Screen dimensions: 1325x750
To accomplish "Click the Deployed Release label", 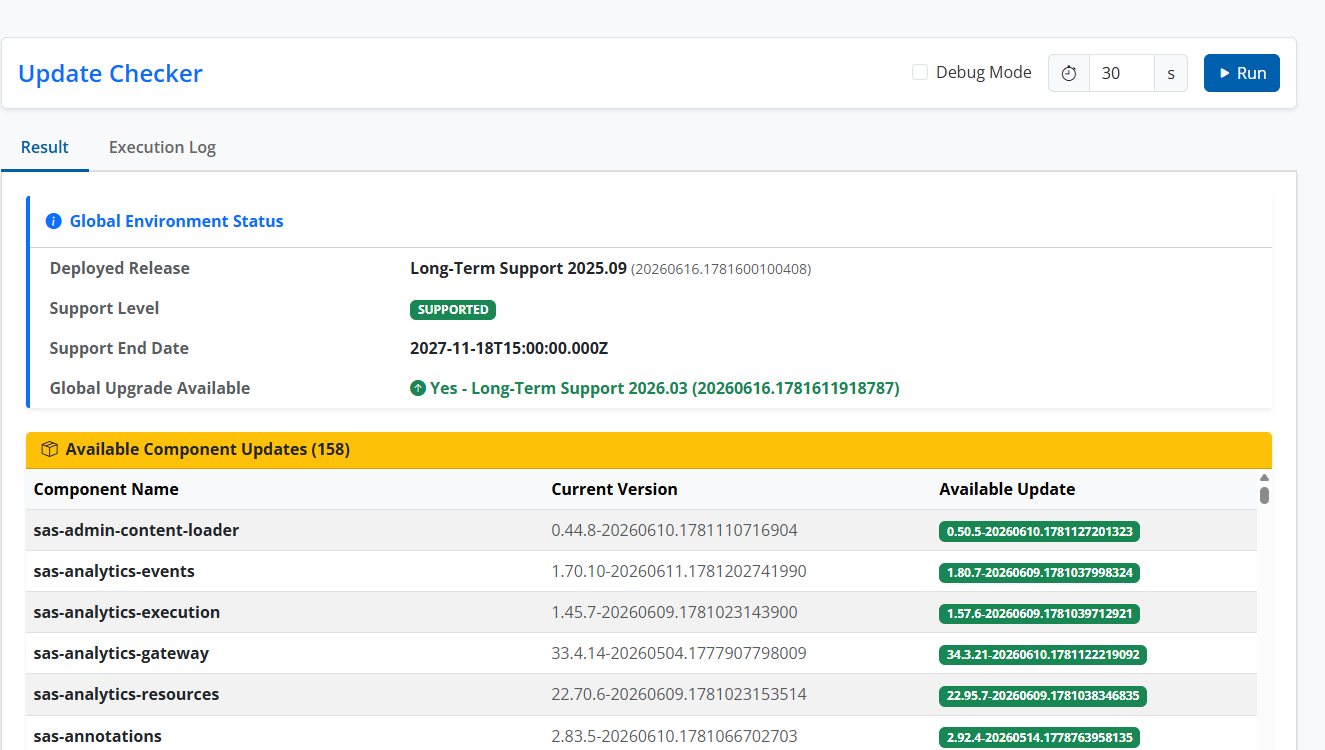I will (x=119, y=268).
